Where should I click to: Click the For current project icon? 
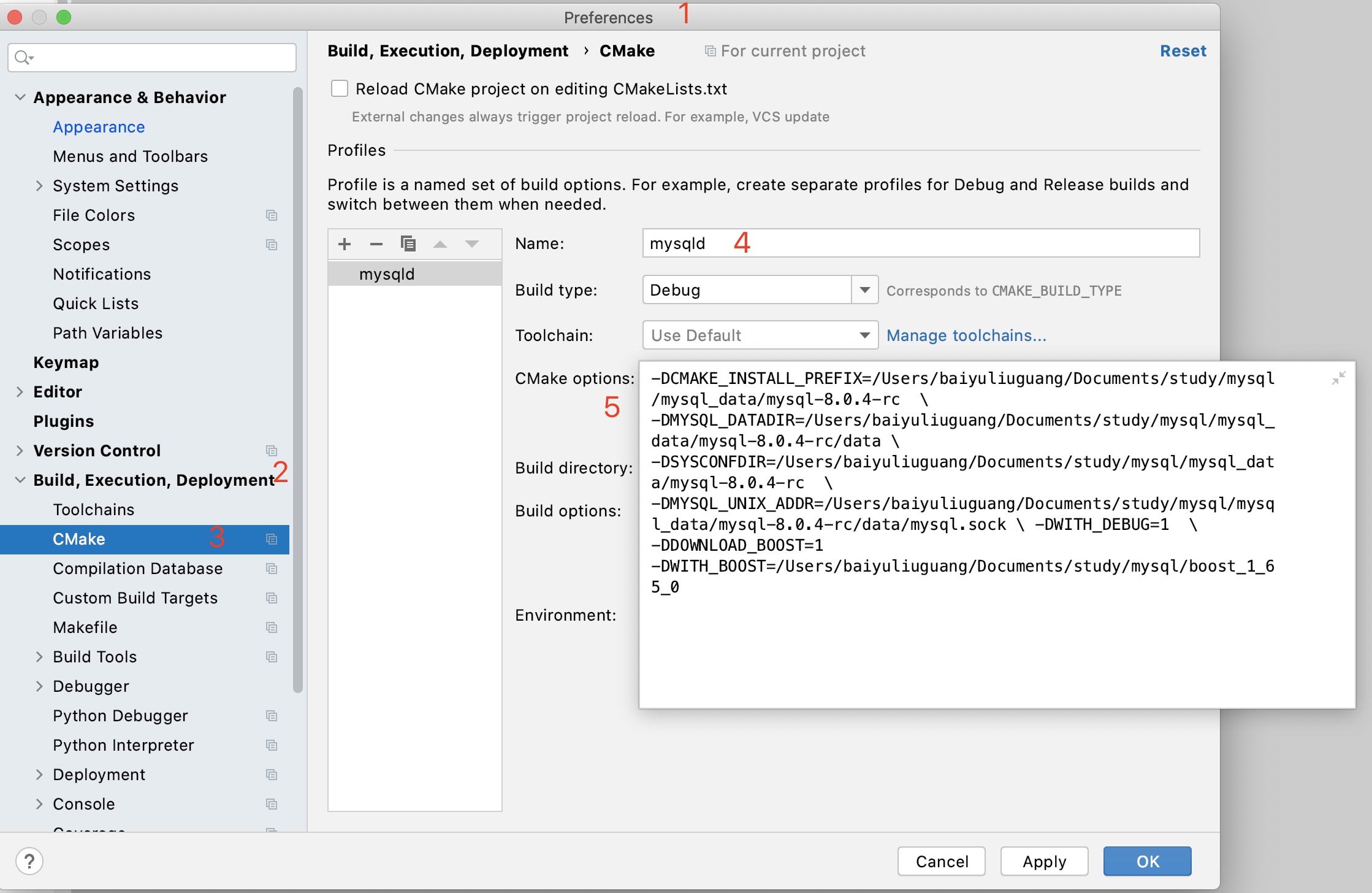click(x=710, y=51)
